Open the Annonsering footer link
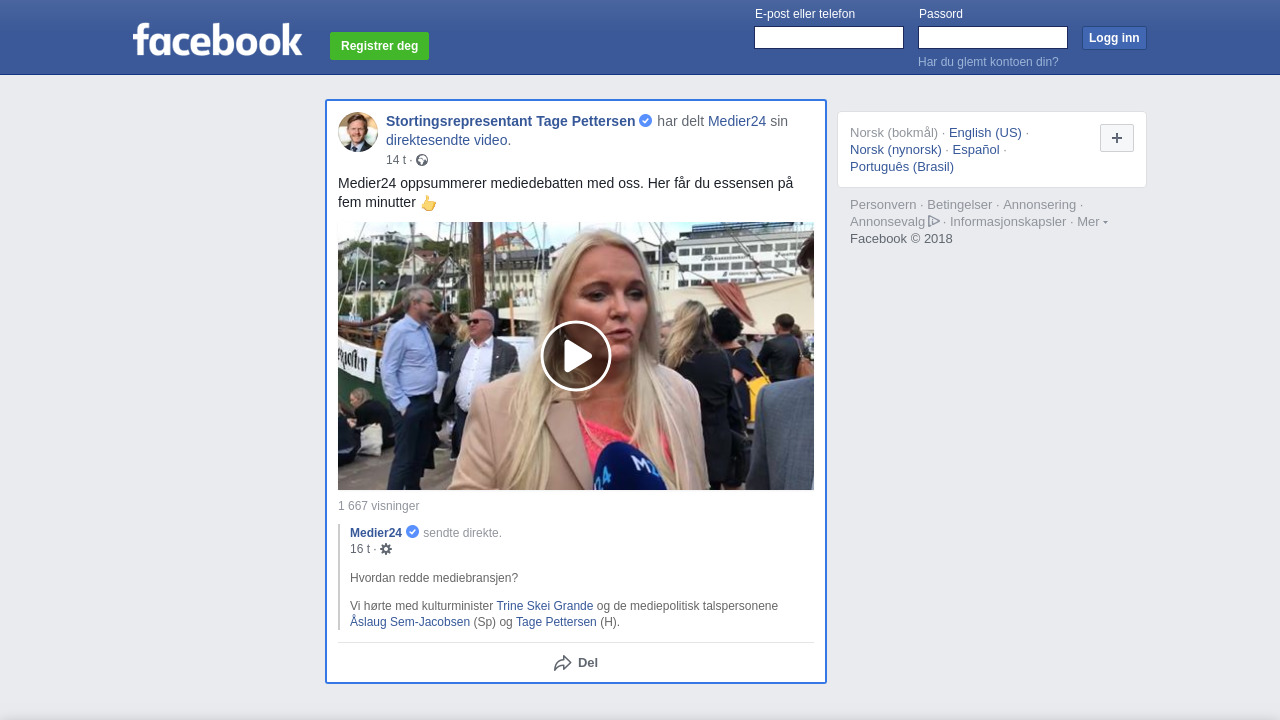 [1040, 205]
